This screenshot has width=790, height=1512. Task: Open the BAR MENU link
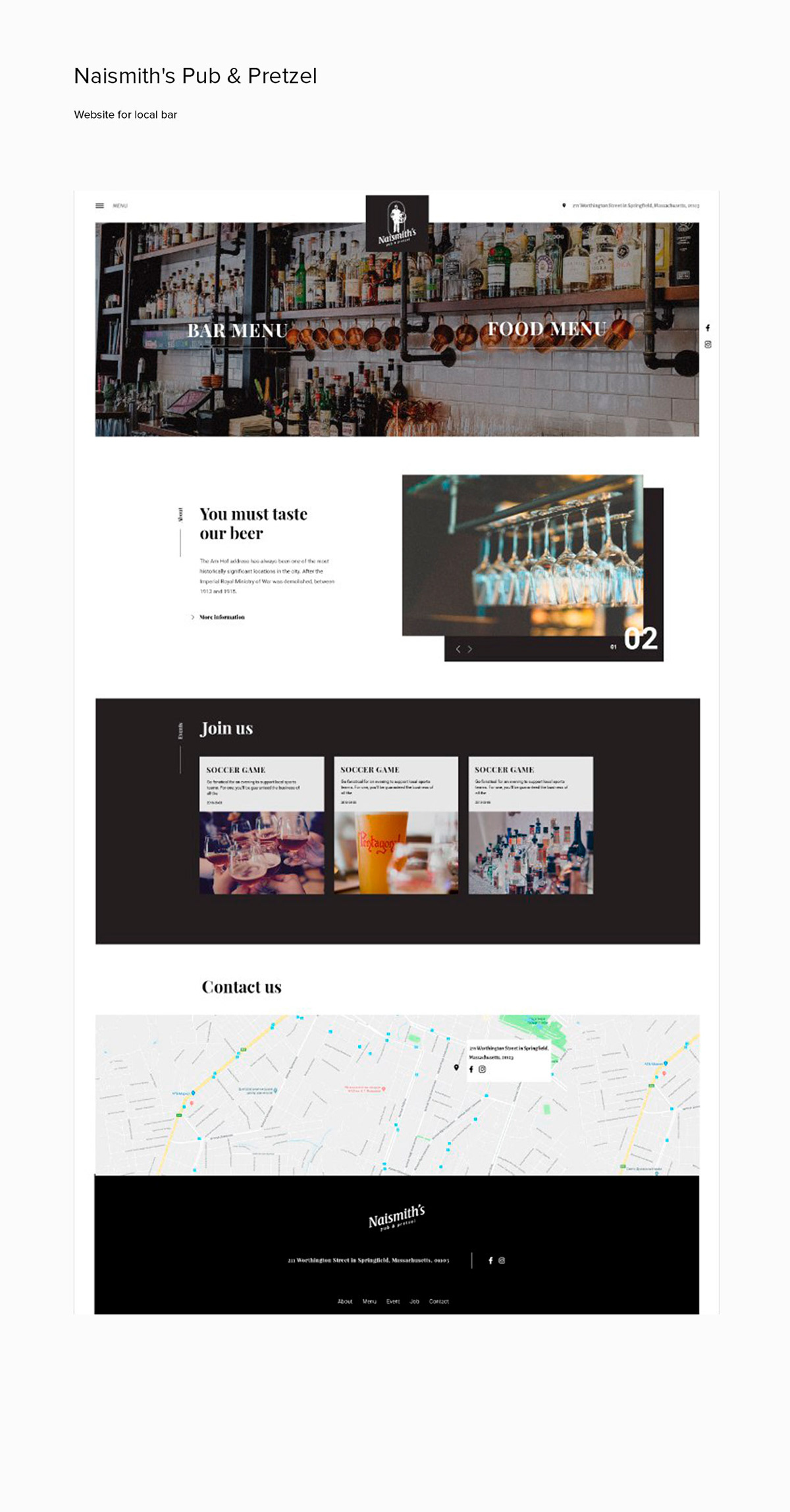(x=238, y=330)
